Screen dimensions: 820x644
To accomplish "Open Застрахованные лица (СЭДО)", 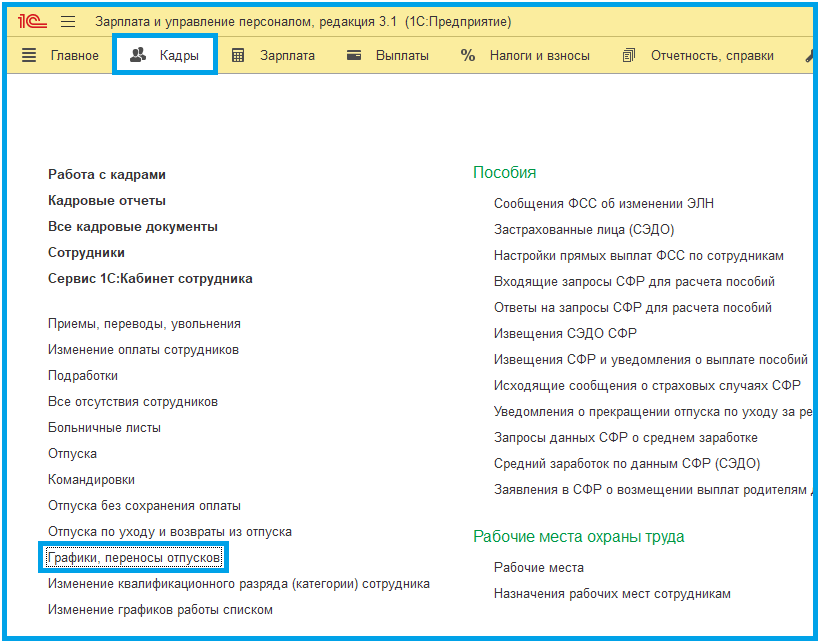I will coord(584,229).
